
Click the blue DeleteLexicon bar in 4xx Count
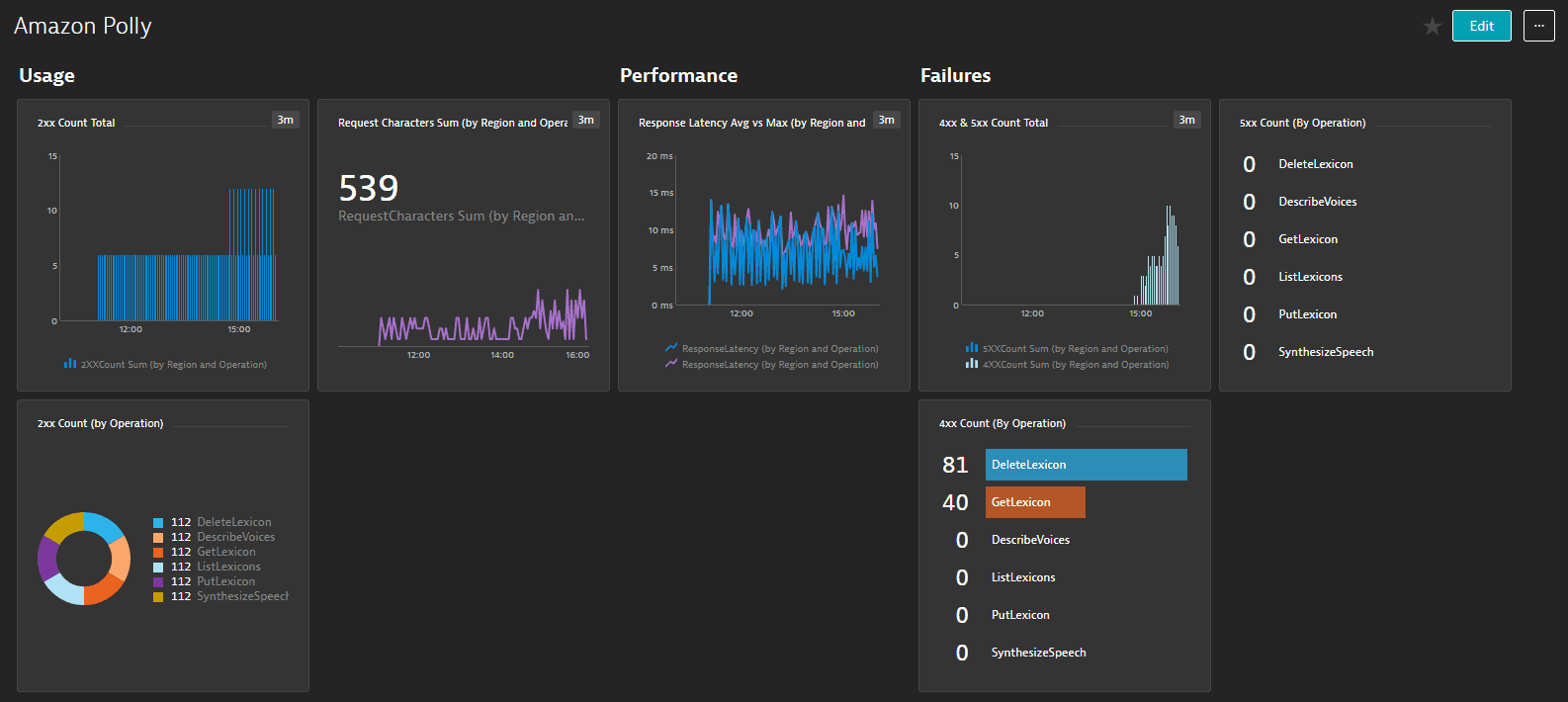pos(1087,465)
